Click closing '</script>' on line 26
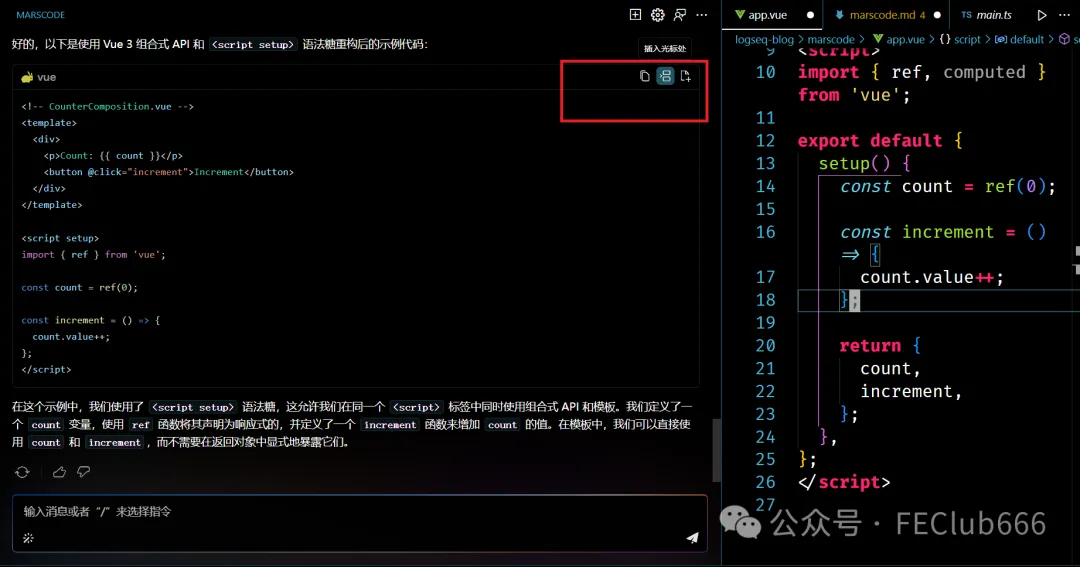The width and height of the screenshot is (1080, 567). (x=844, y=482)
